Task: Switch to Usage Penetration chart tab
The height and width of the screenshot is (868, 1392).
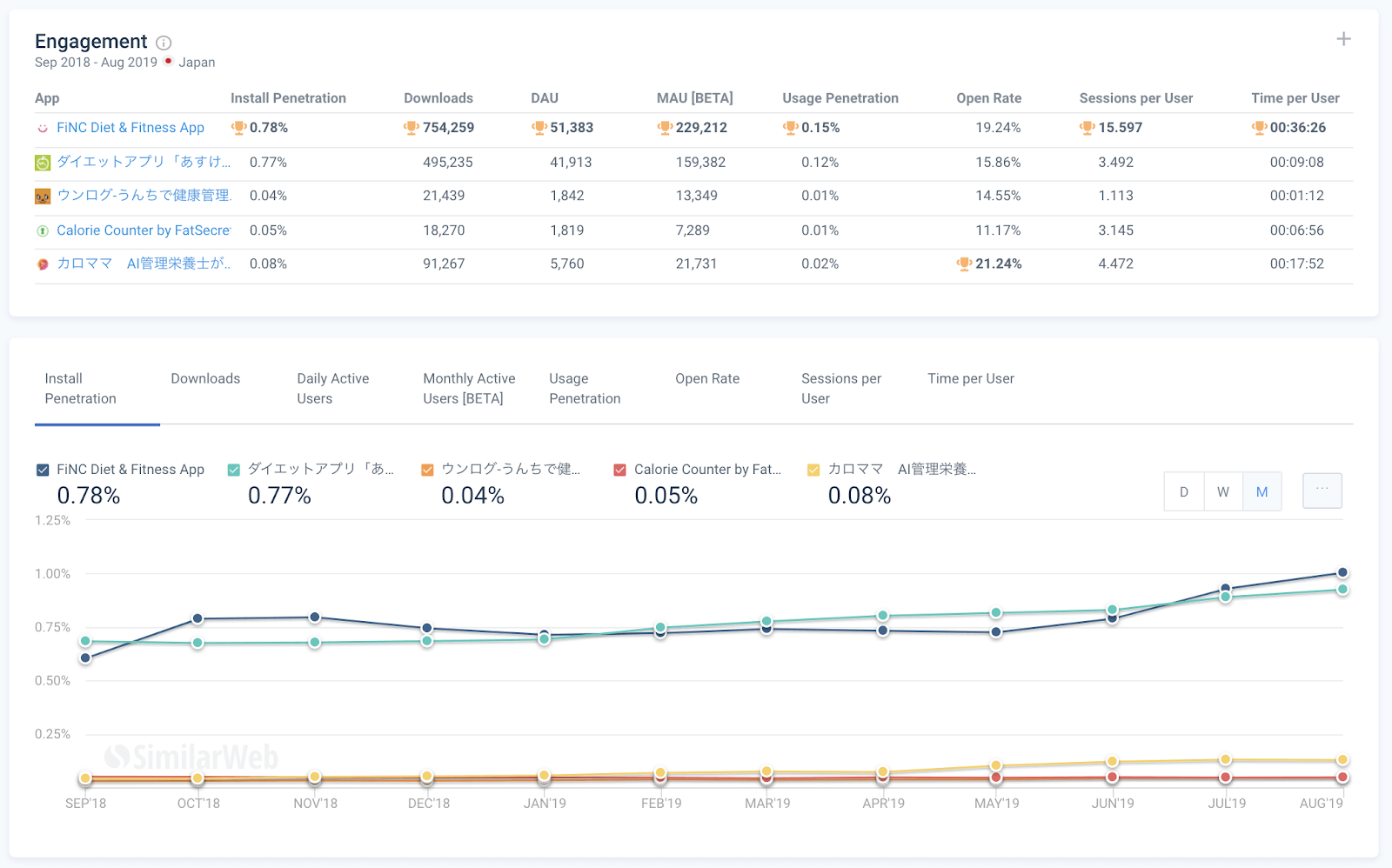Action: click(585, 389)
